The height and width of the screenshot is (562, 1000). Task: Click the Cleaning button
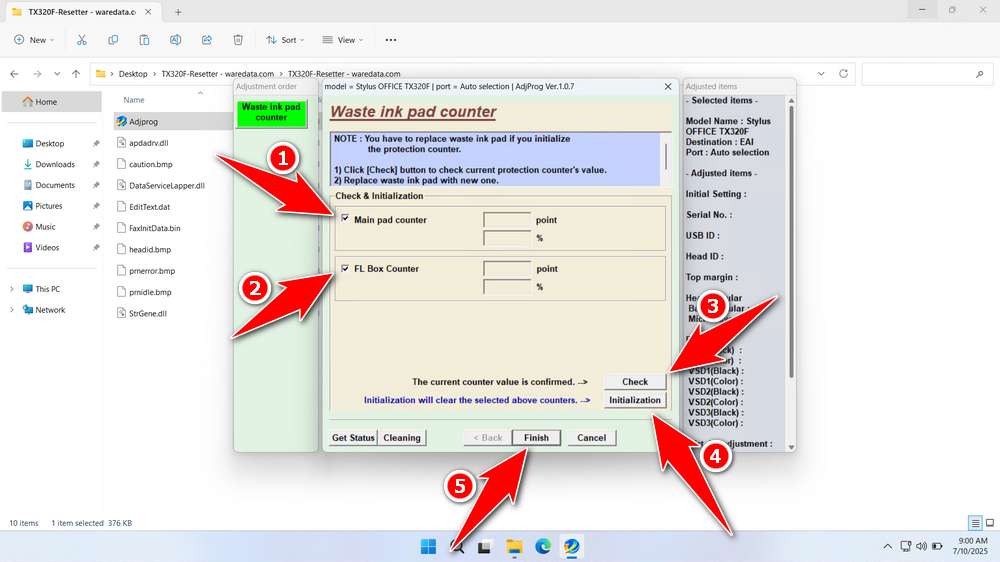(x=402, y=438)
